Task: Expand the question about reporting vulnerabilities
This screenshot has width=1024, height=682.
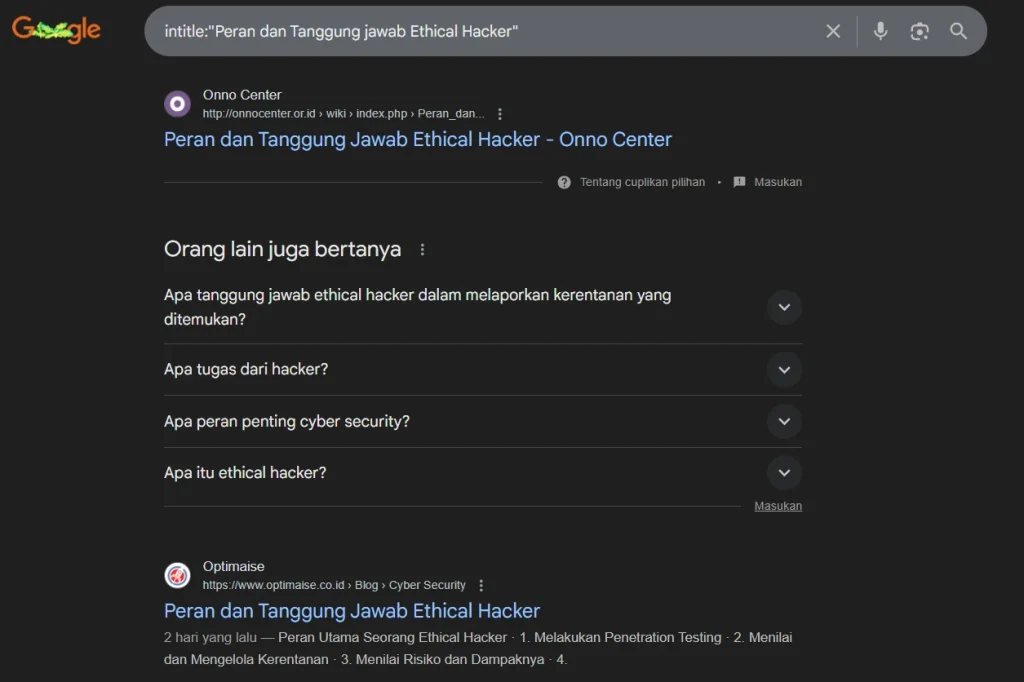Action: click(x=784, y=307)
